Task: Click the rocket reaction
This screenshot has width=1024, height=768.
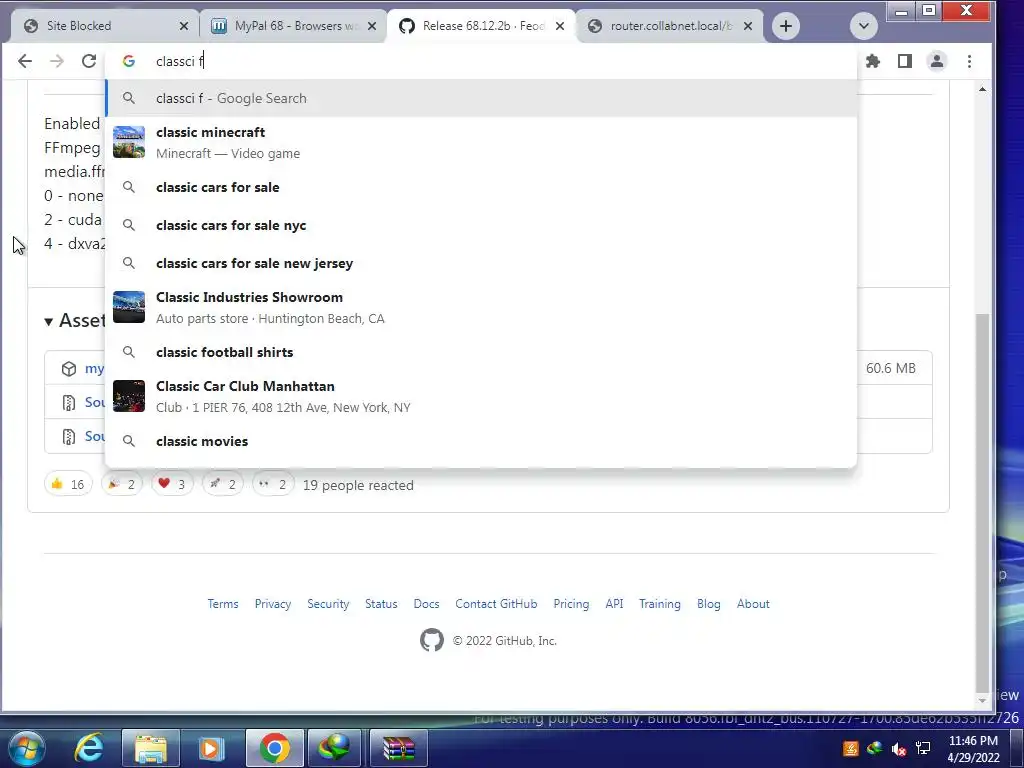Action: click(x=222, y=484)
